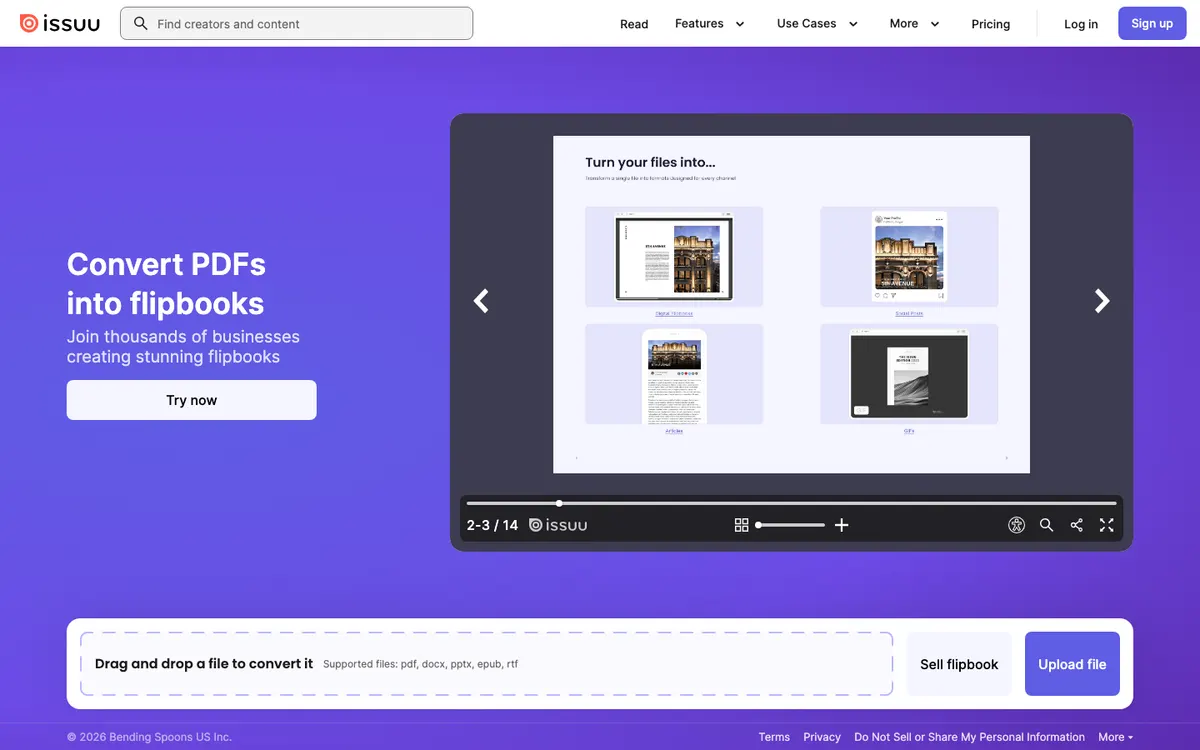The image size is (1200, 750).
Task: Open the Read page
Action: point(634,24)
